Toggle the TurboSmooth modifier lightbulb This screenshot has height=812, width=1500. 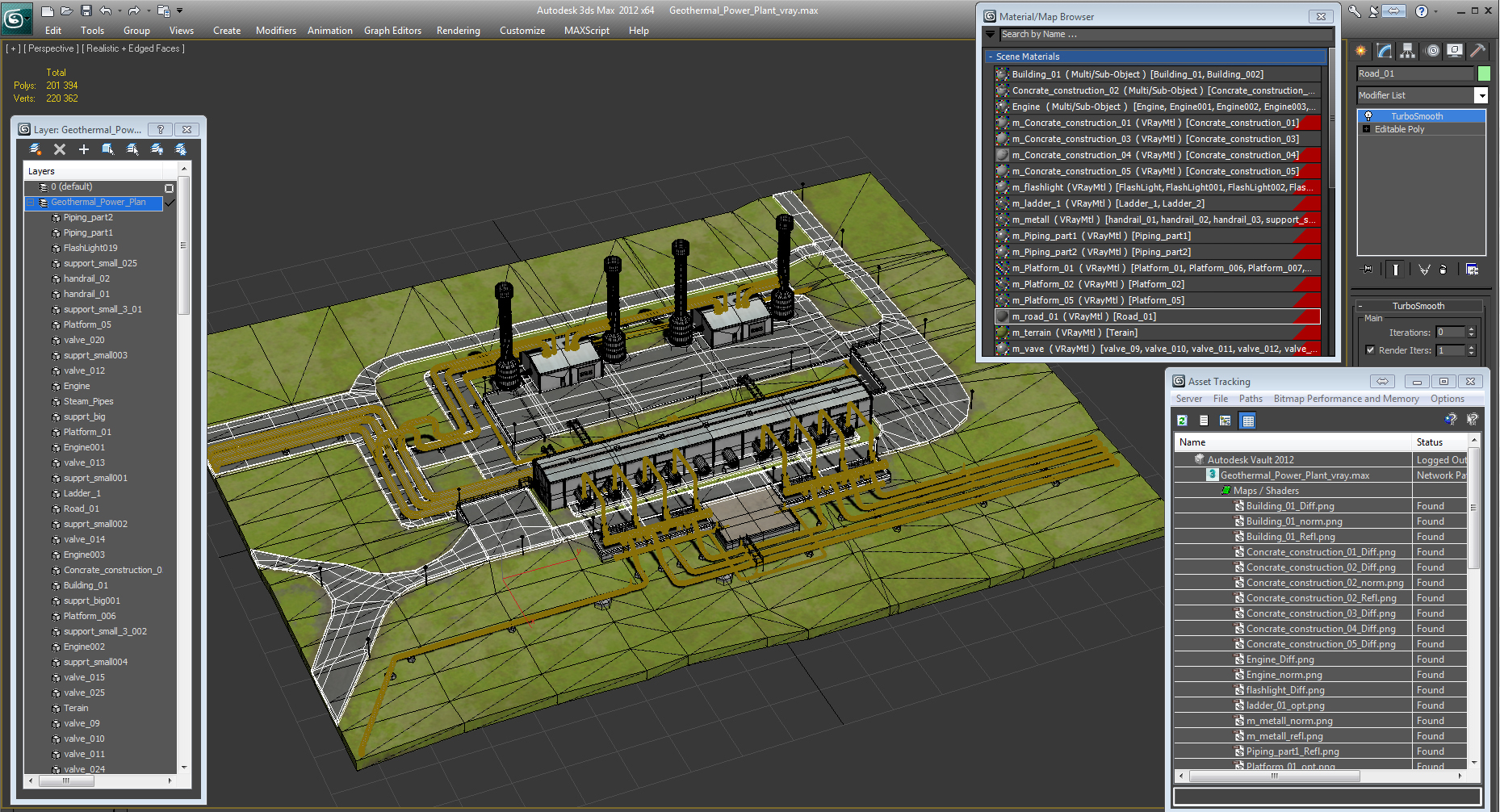click(x=1368, y=116)
